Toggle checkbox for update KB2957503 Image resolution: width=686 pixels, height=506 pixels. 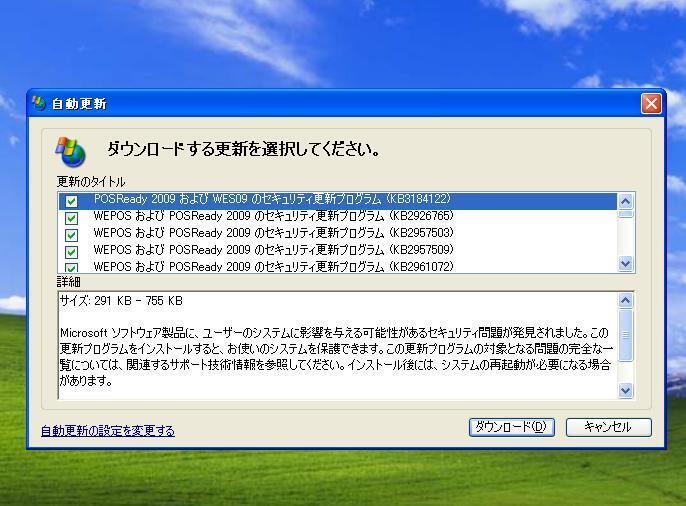(x=71, y=235)
